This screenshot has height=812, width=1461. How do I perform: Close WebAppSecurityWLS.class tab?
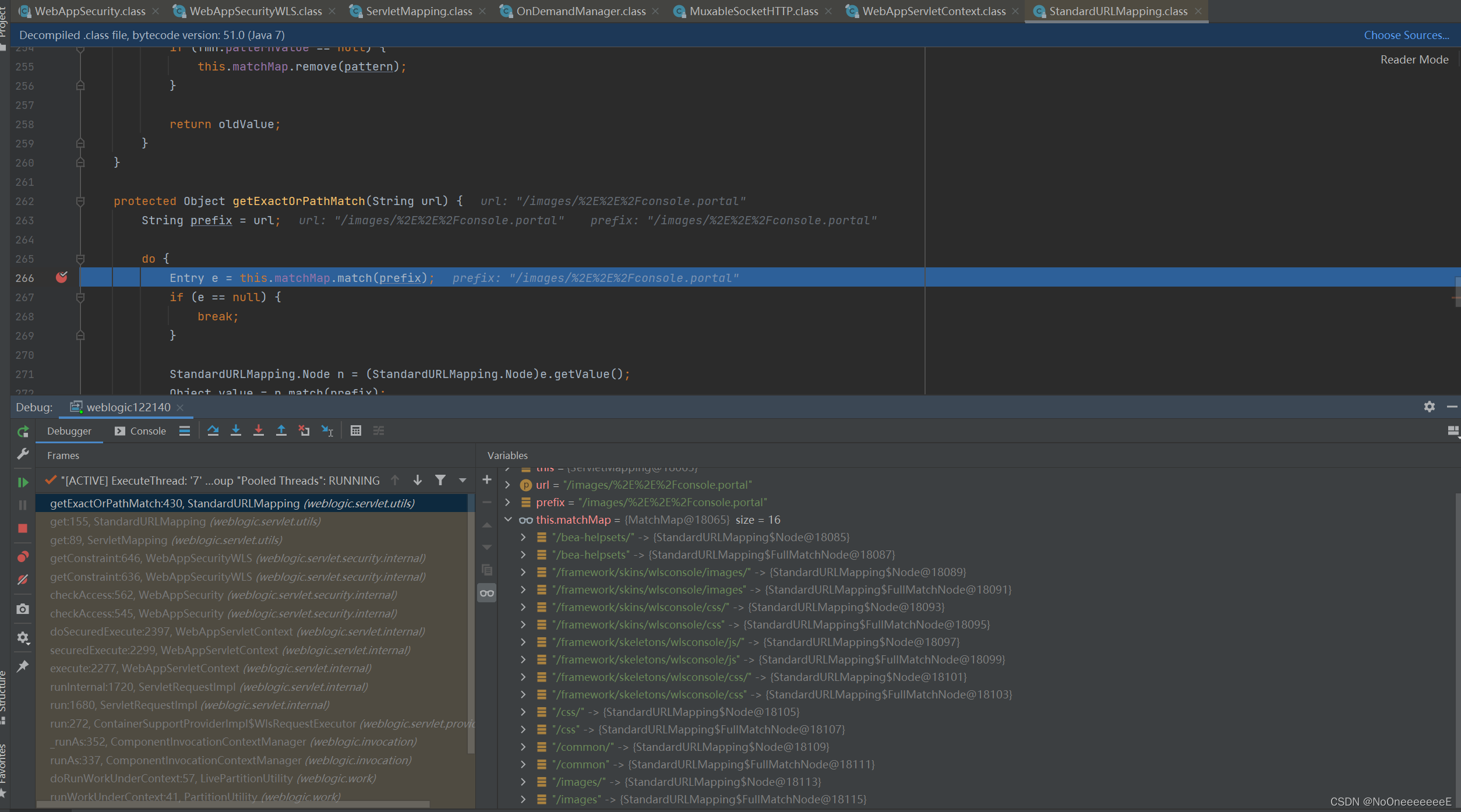coord(332,11)
